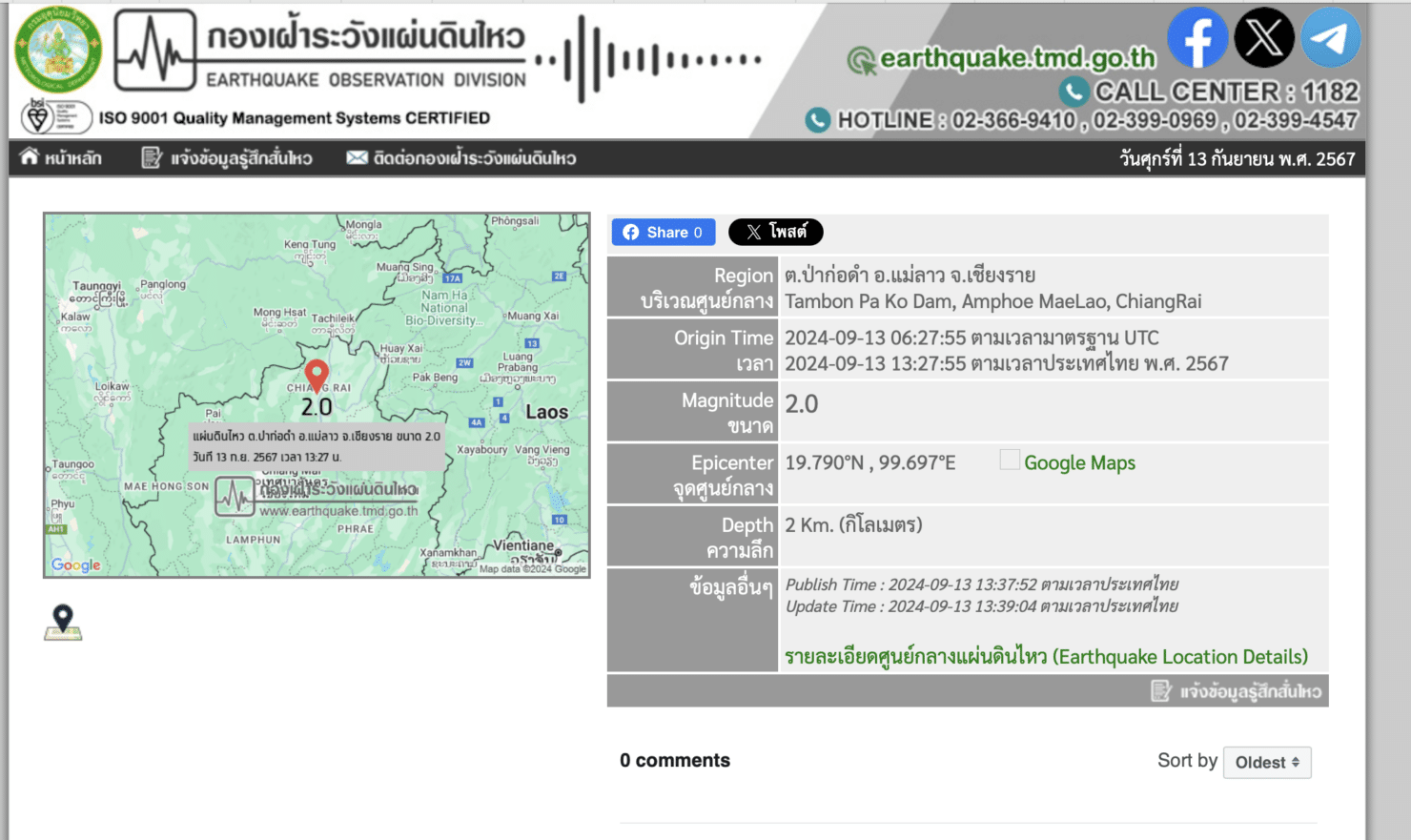
Task: Open the Google Maps link
Action: click(x=1079, y=462)
